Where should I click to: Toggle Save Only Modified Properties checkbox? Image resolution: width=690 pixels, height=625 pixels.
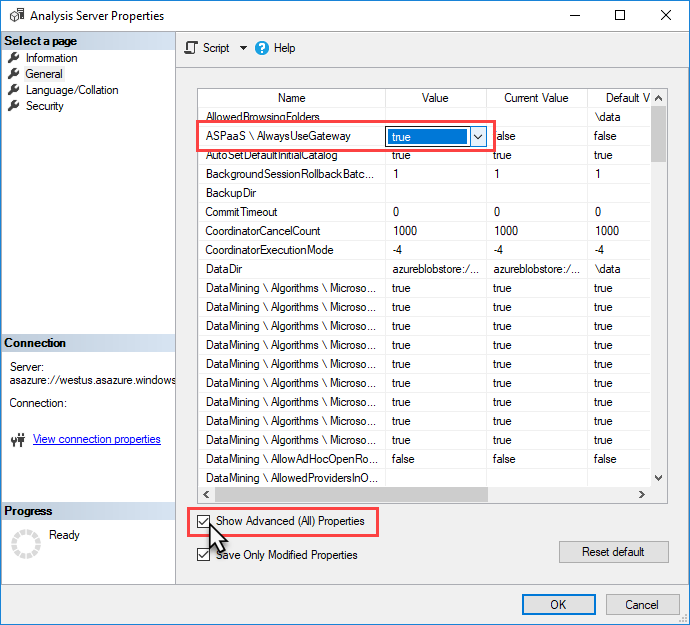click(204, 555)
